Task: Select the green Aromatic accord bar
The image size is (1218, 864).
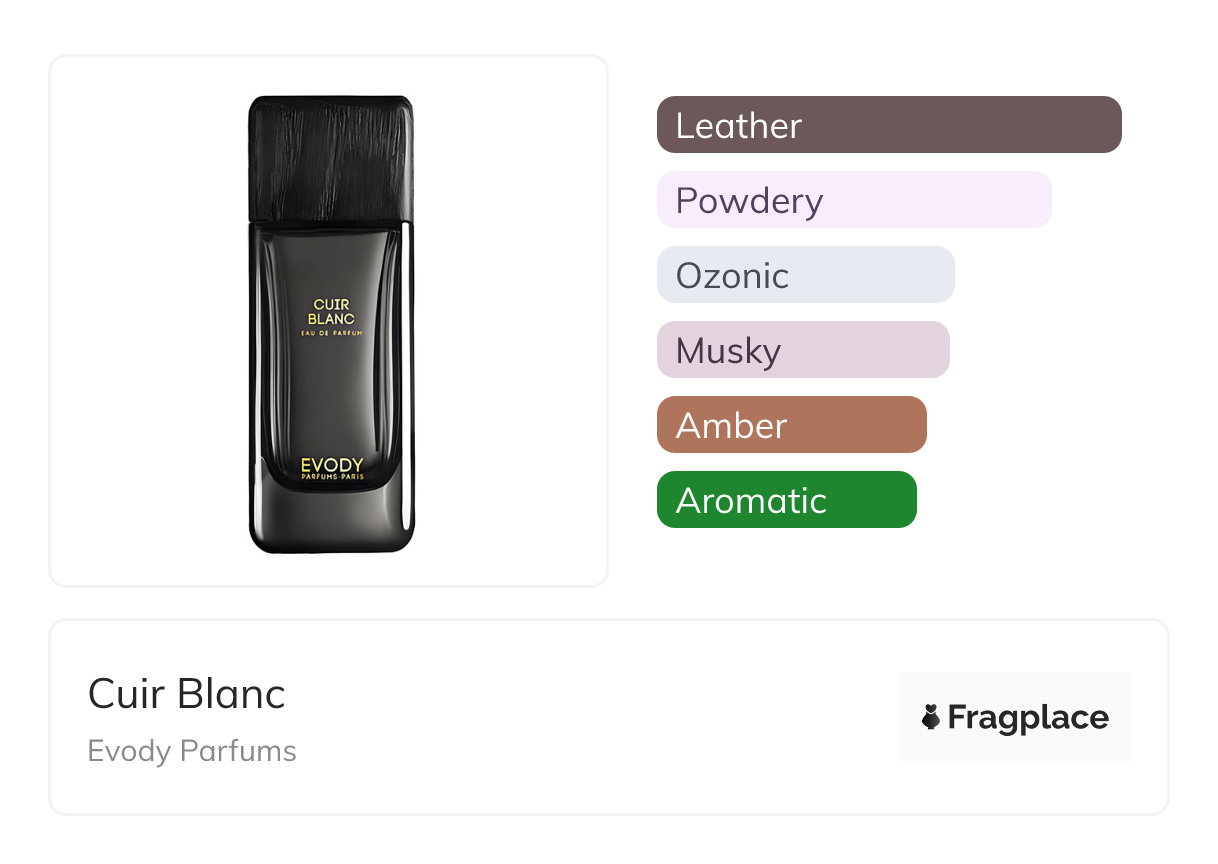Action: 786,500
